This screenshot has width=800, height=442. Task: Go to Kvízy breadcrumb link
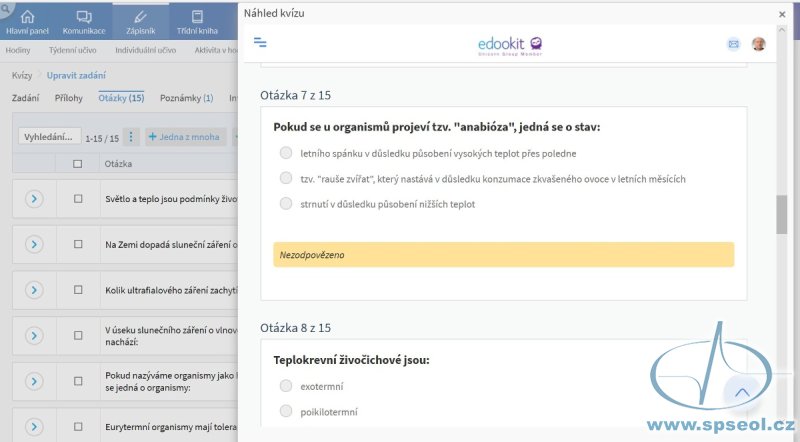click(22, 76)
